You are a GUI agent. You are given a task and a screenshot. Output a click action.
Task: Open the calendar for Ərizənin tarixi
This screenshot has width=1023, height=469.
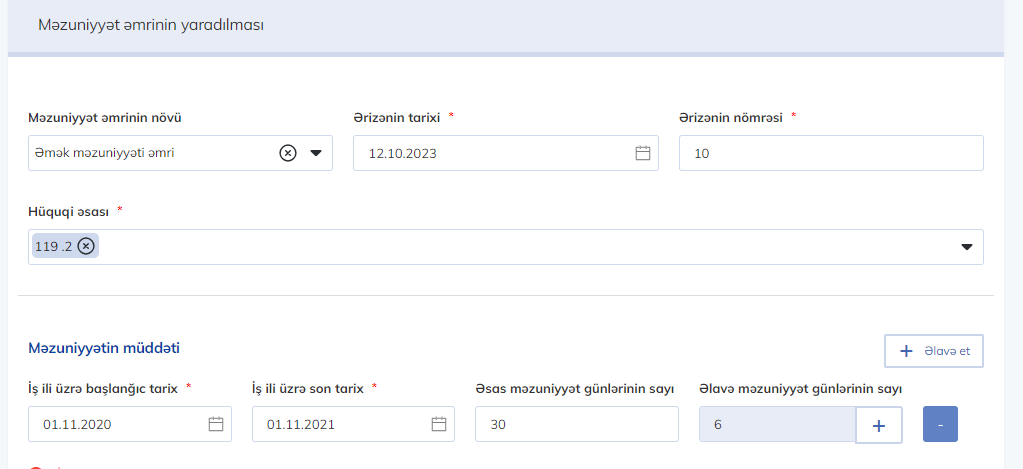[643, 153]
